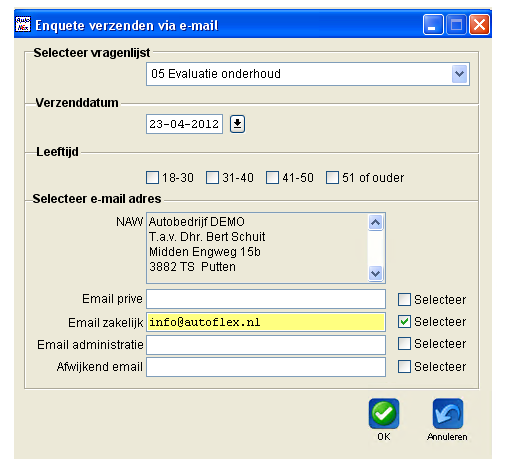Enable the 31-40 age checkbox

pos(212,178)
